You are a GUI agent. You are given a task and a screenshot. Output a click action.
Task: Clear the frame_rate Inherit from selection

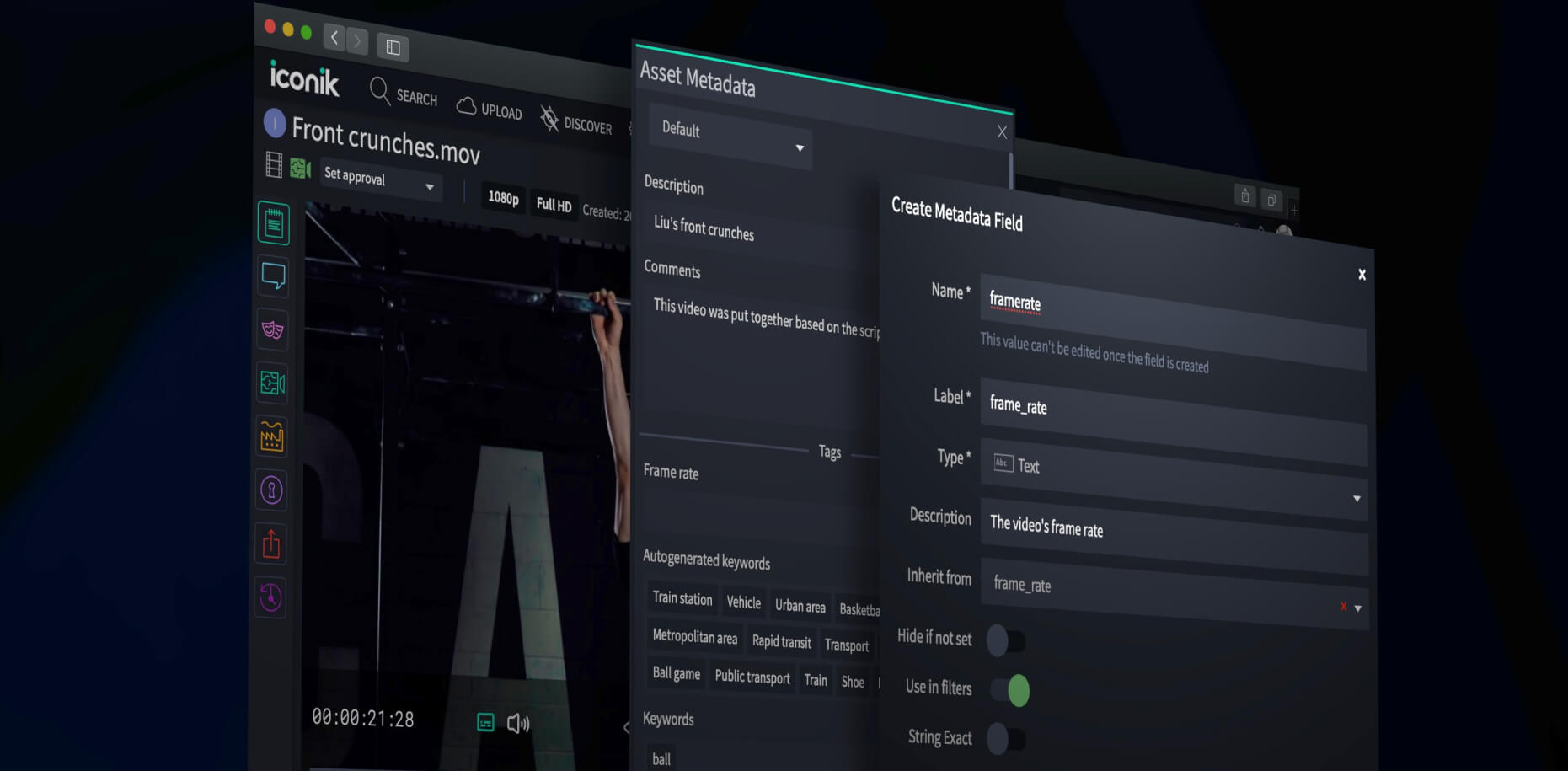1344,607
